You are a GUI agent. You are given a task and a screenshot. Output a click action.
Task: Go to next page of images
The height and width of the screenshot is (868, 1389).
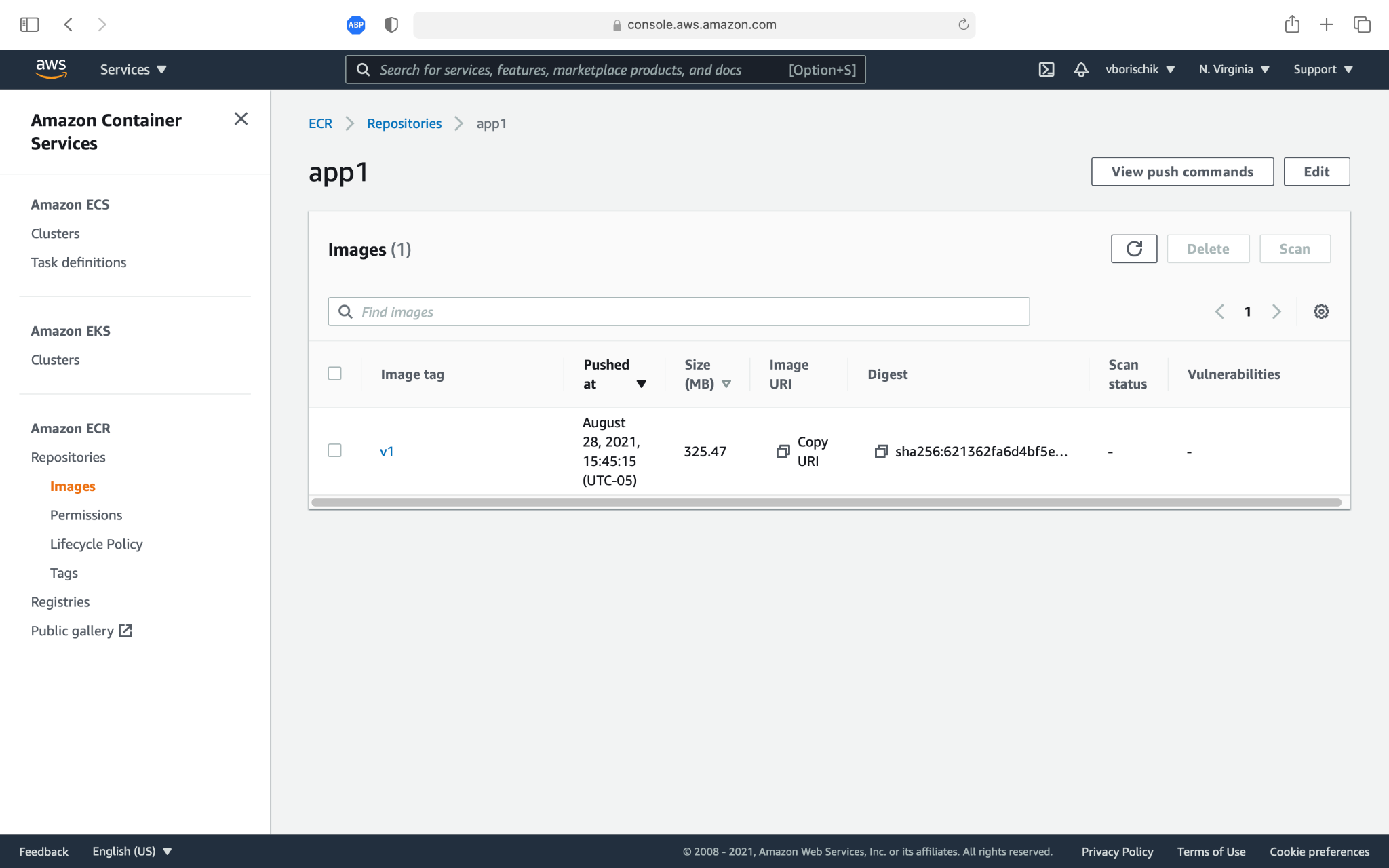(x=1276, y=311)
